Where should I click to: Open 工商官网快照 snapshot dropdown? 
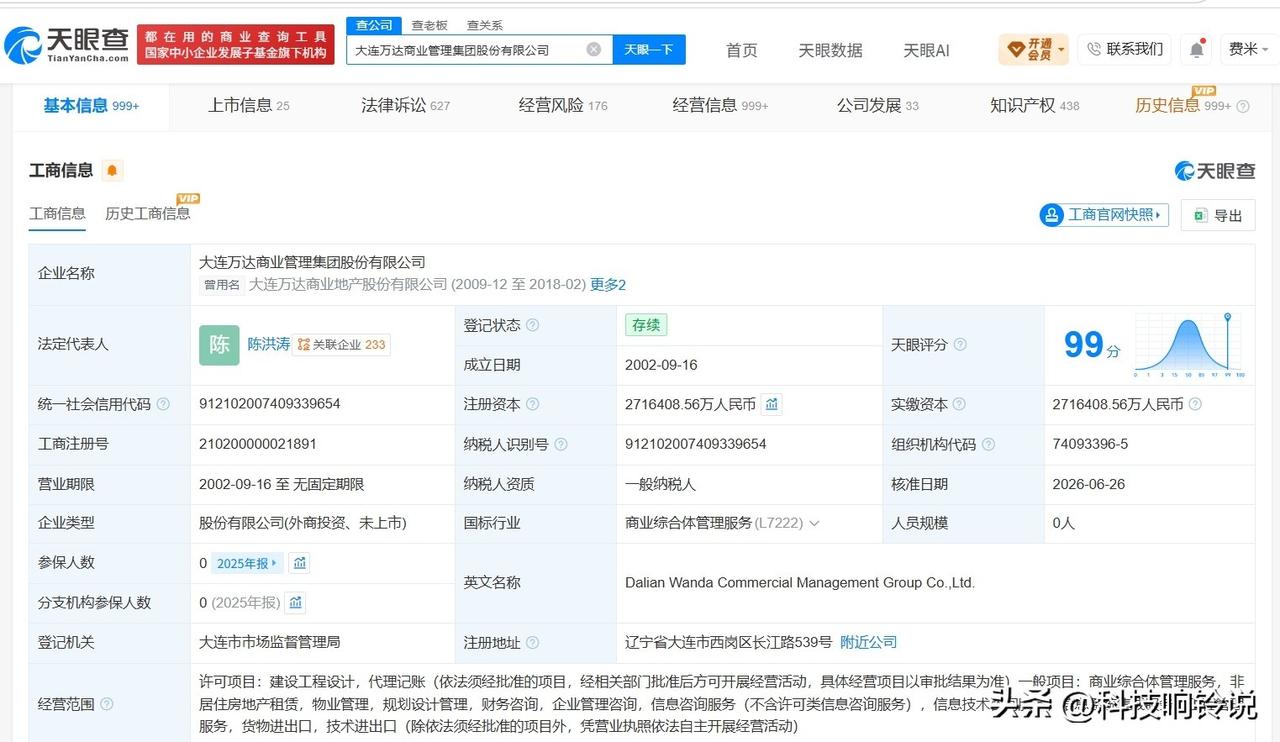coord(1105,215)
